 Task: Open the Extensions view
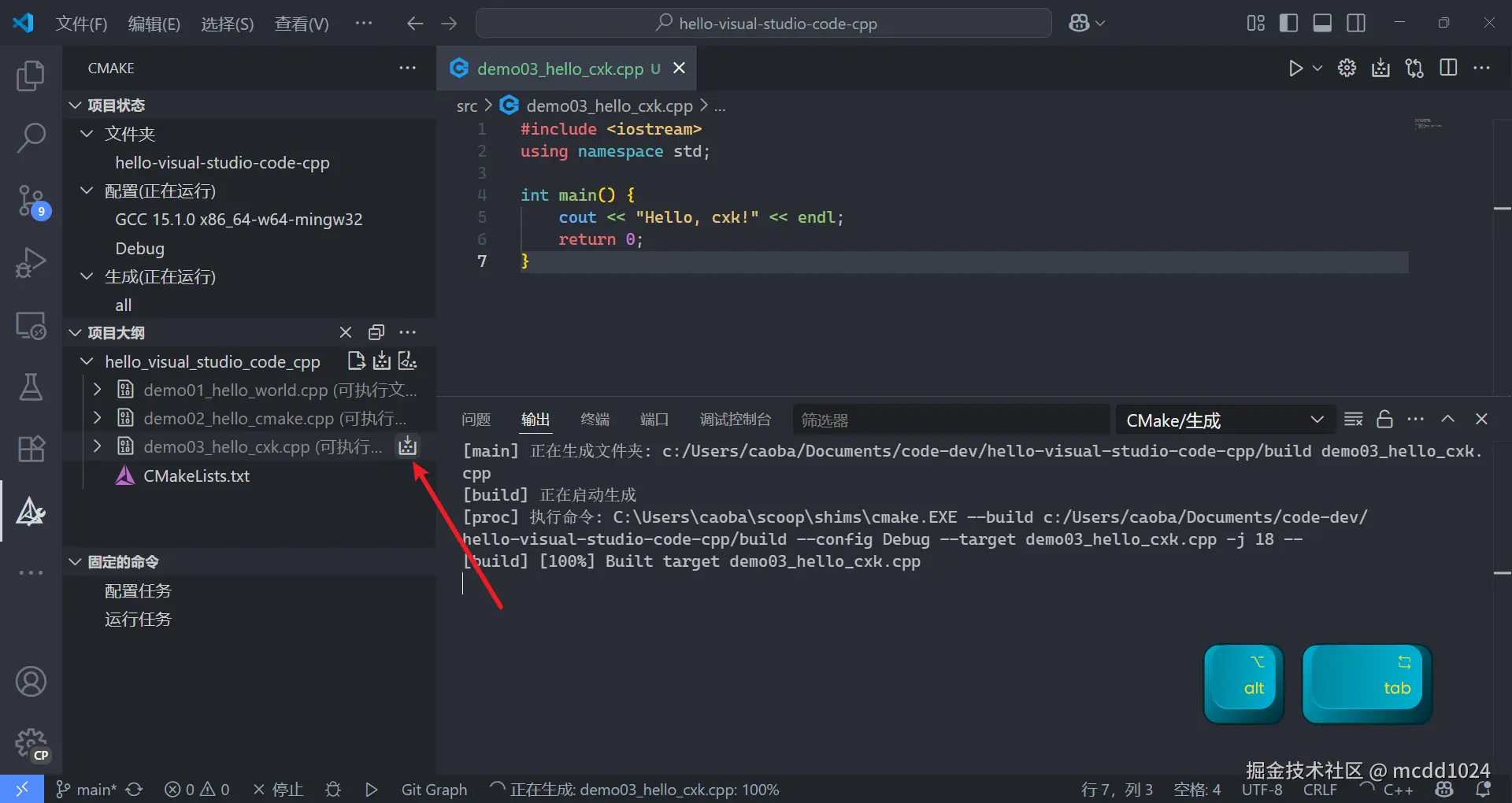coord(31,449)
